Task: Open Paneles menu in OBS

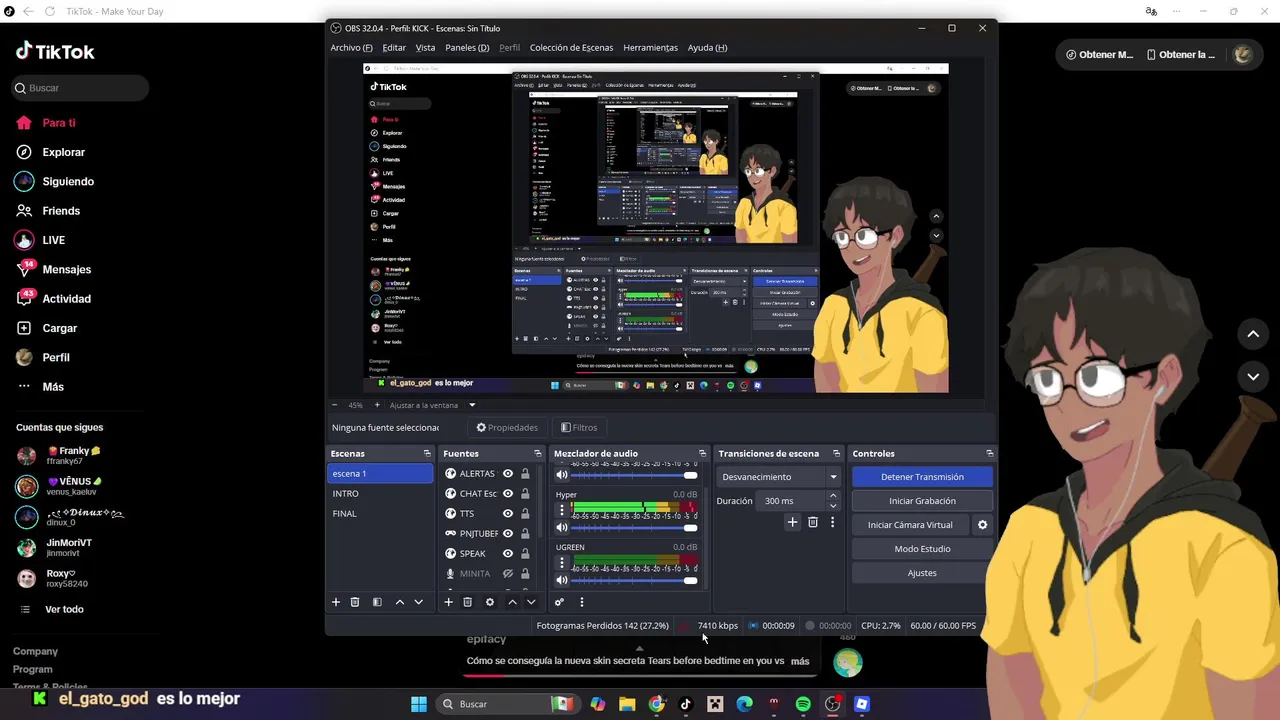Action: [x=467, y=47]
